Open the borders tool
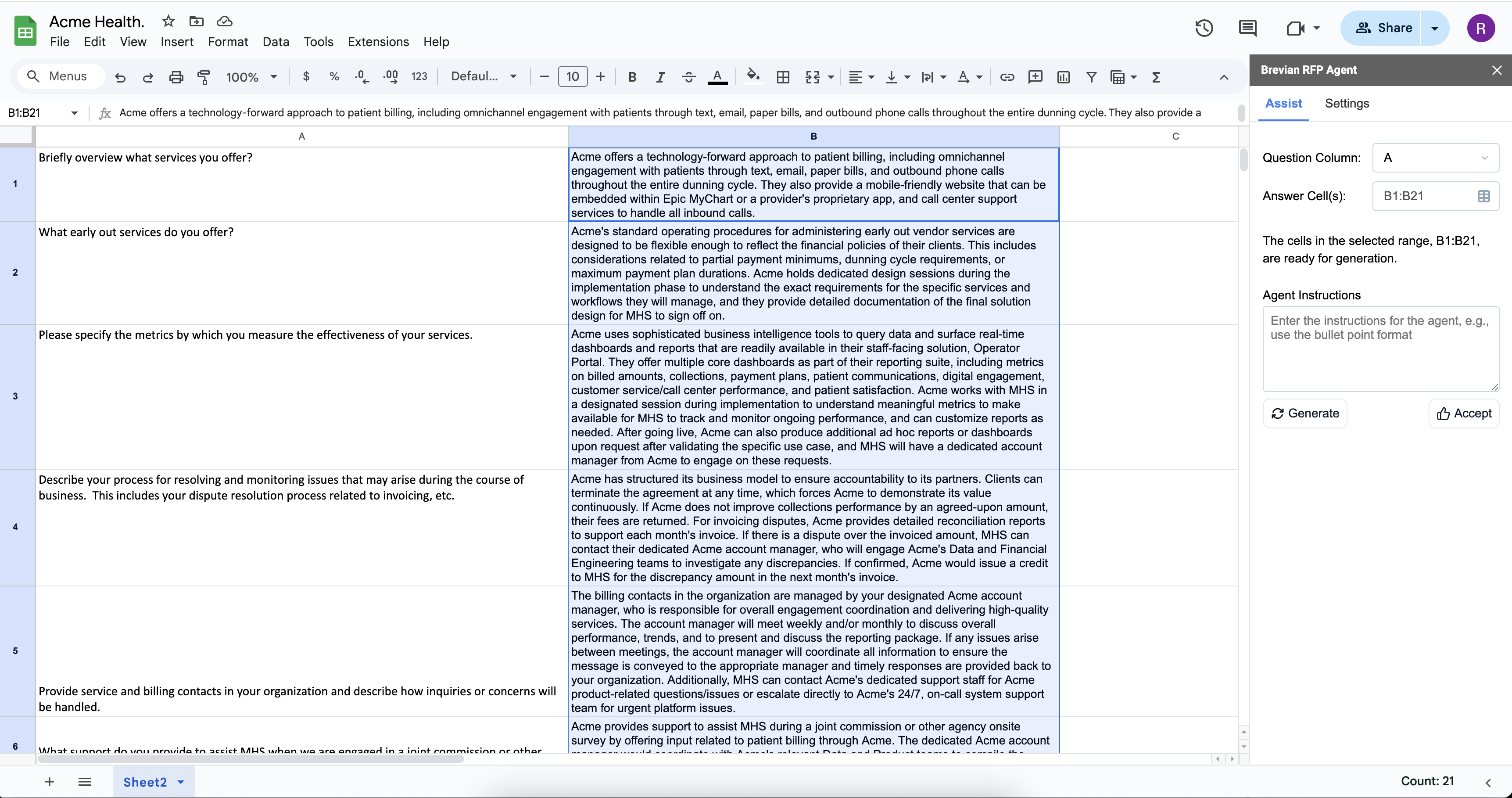The width and height of the screenshot is (1512, 798). tap(783, 77)
